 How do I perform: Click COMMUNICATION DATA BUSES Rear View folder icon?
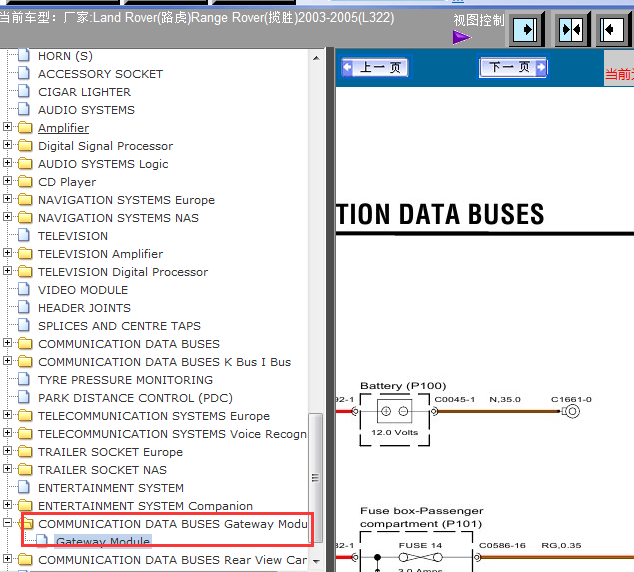[x=25, y=560]
